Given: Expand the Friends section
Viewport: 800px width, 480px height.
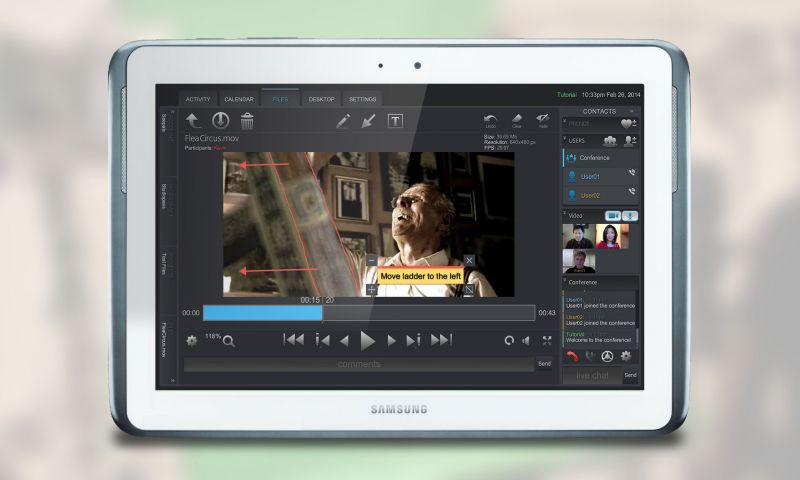Looking at the screenshot, I should pos(566,123).
